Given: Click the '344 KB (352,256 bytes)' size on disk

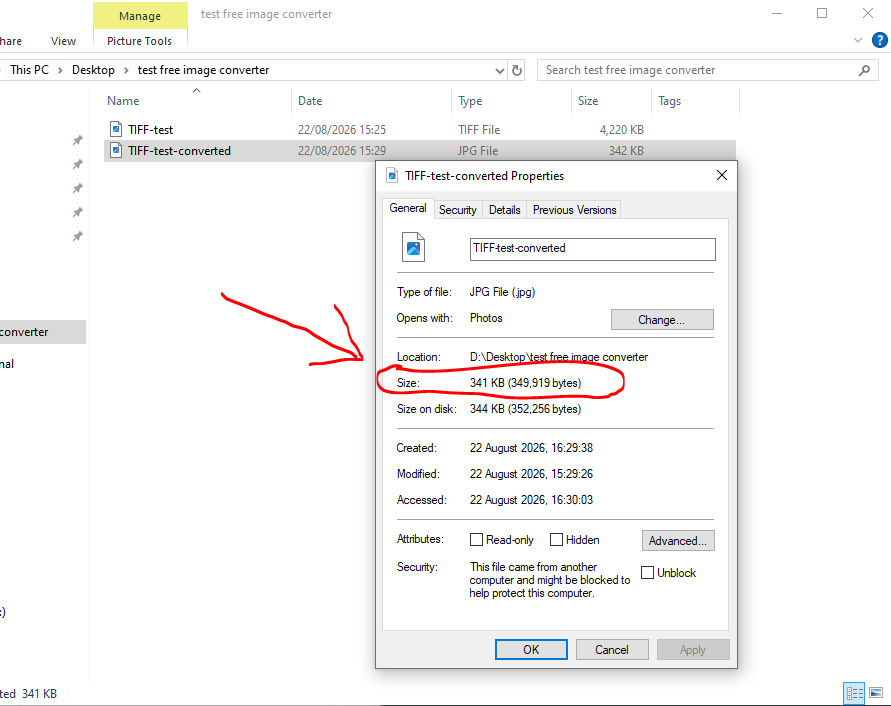Looking at the screenshot, I should tap(525, 409).
